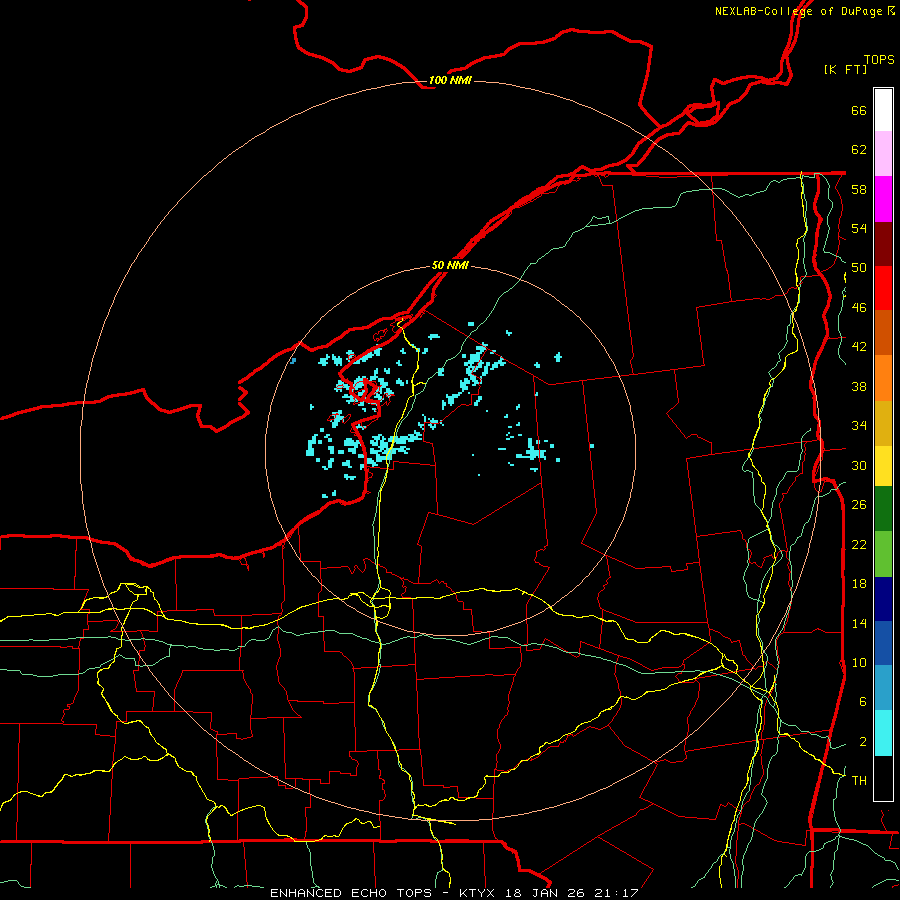
Task: Click the cyan swatch near 2
Action: 883,733
